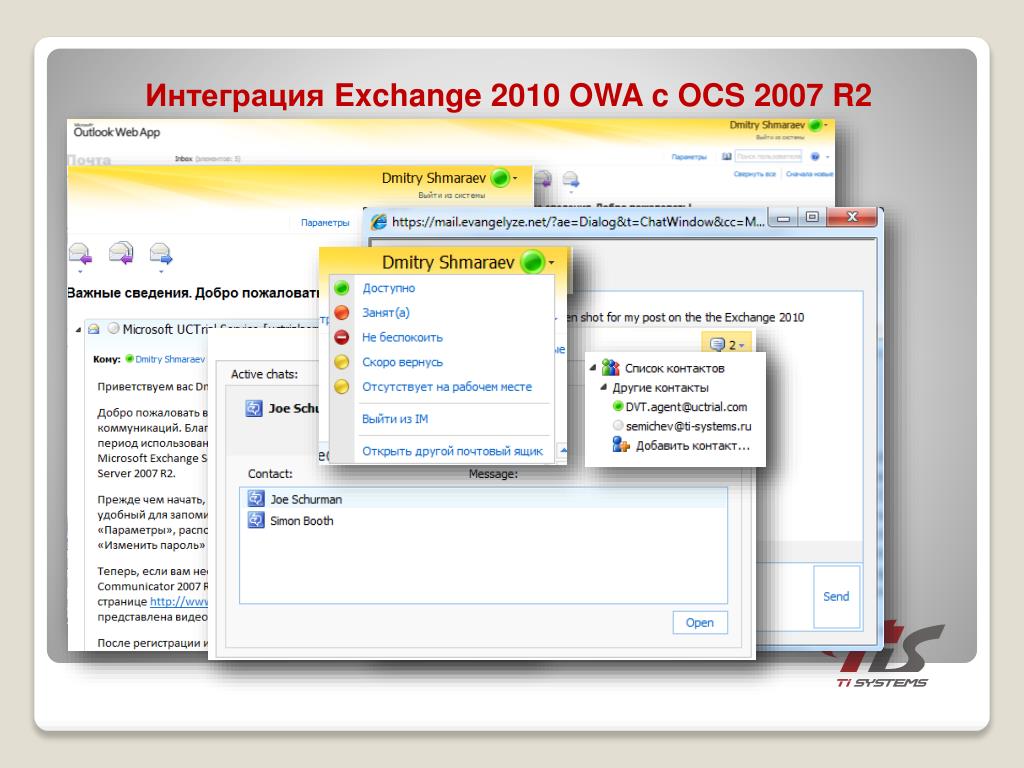Select the Занят(а) status

386,313
